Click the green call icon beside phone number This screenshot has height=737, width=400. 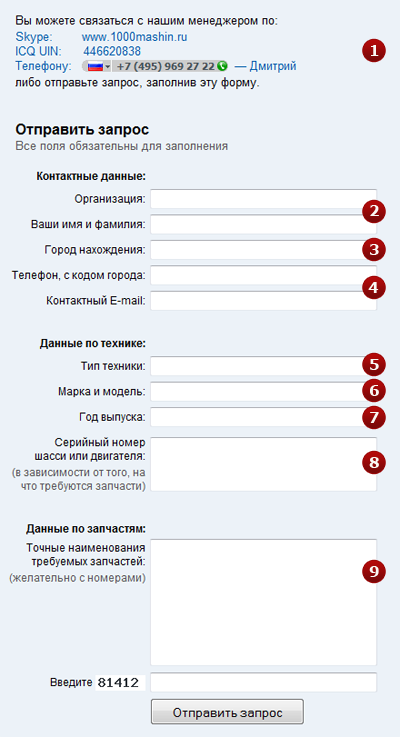coord(223,66)
